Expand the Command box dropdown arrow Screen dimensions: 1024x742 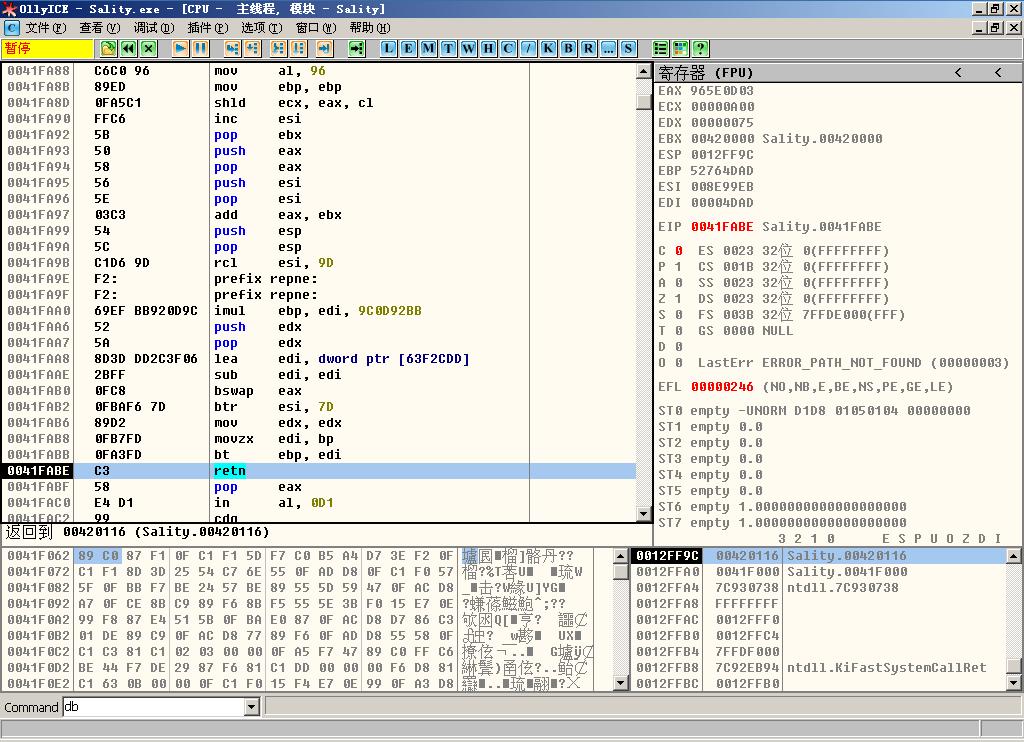tap(251, 707)
